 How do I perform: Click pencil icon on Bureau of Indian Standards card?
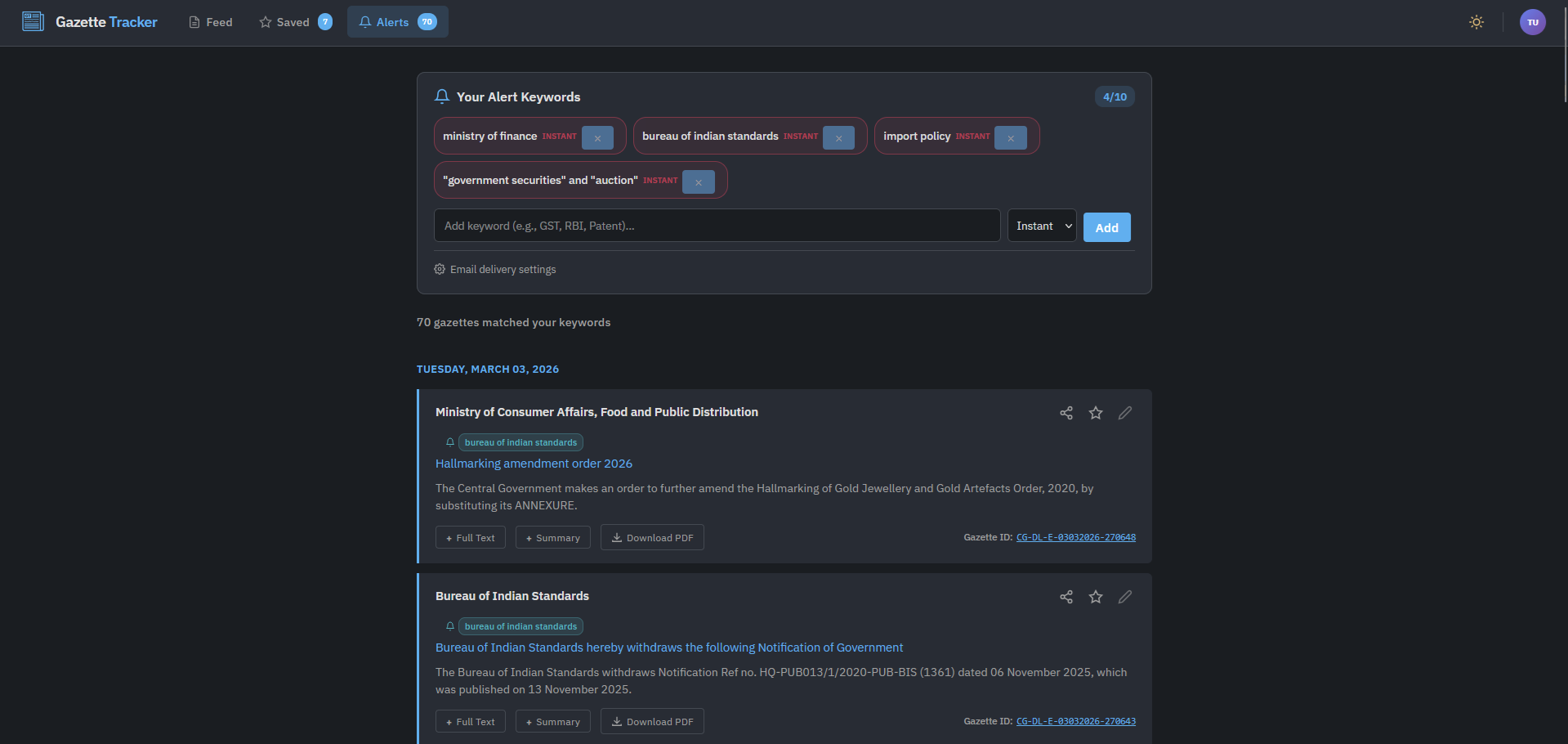coord(1125,597)
